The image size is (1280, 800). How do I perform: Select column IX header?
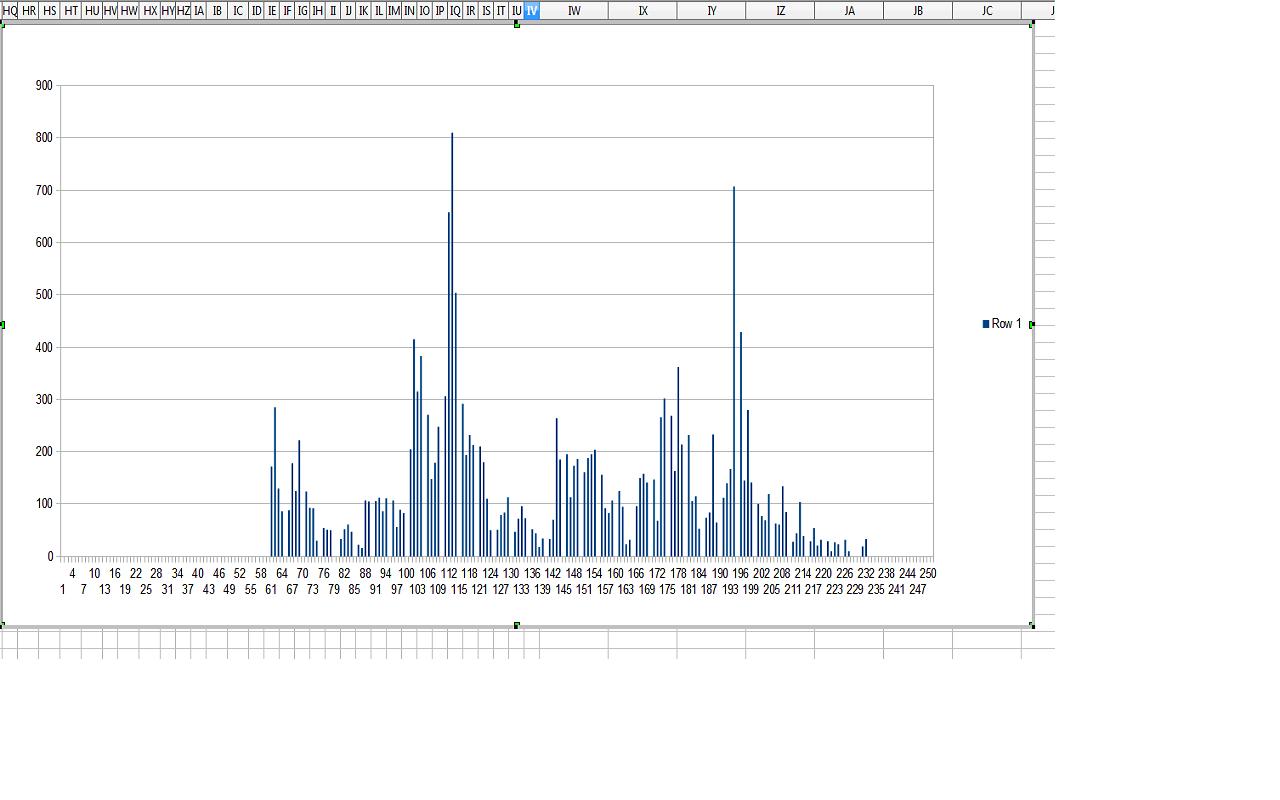click(643, 10)
